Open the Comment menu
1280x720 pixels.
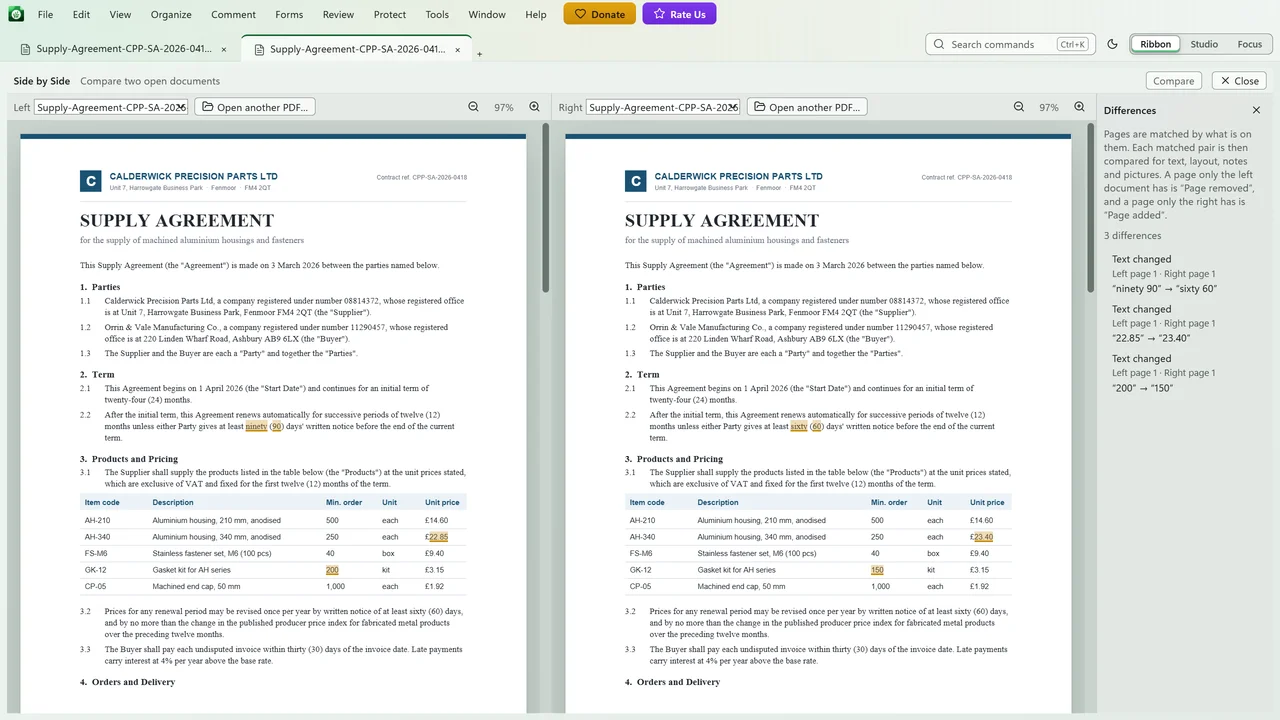tap(234, 15)
